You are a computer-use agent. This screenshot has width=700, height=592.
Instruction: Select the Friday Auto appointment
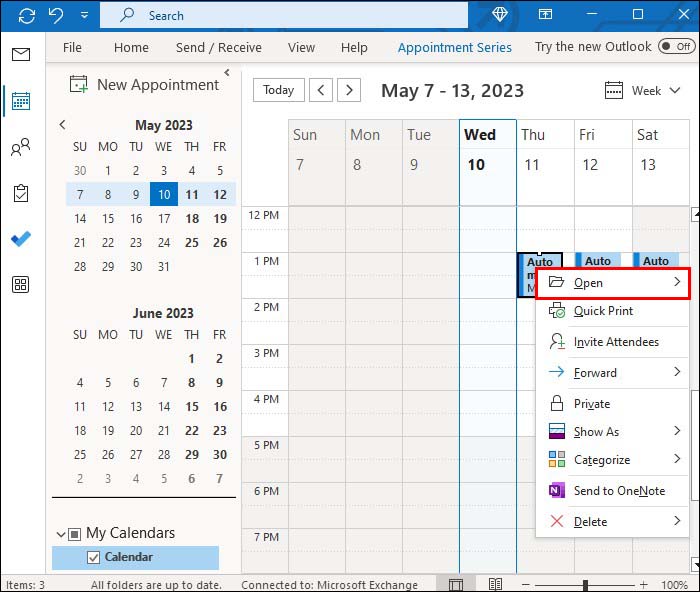tap(598, 261)
